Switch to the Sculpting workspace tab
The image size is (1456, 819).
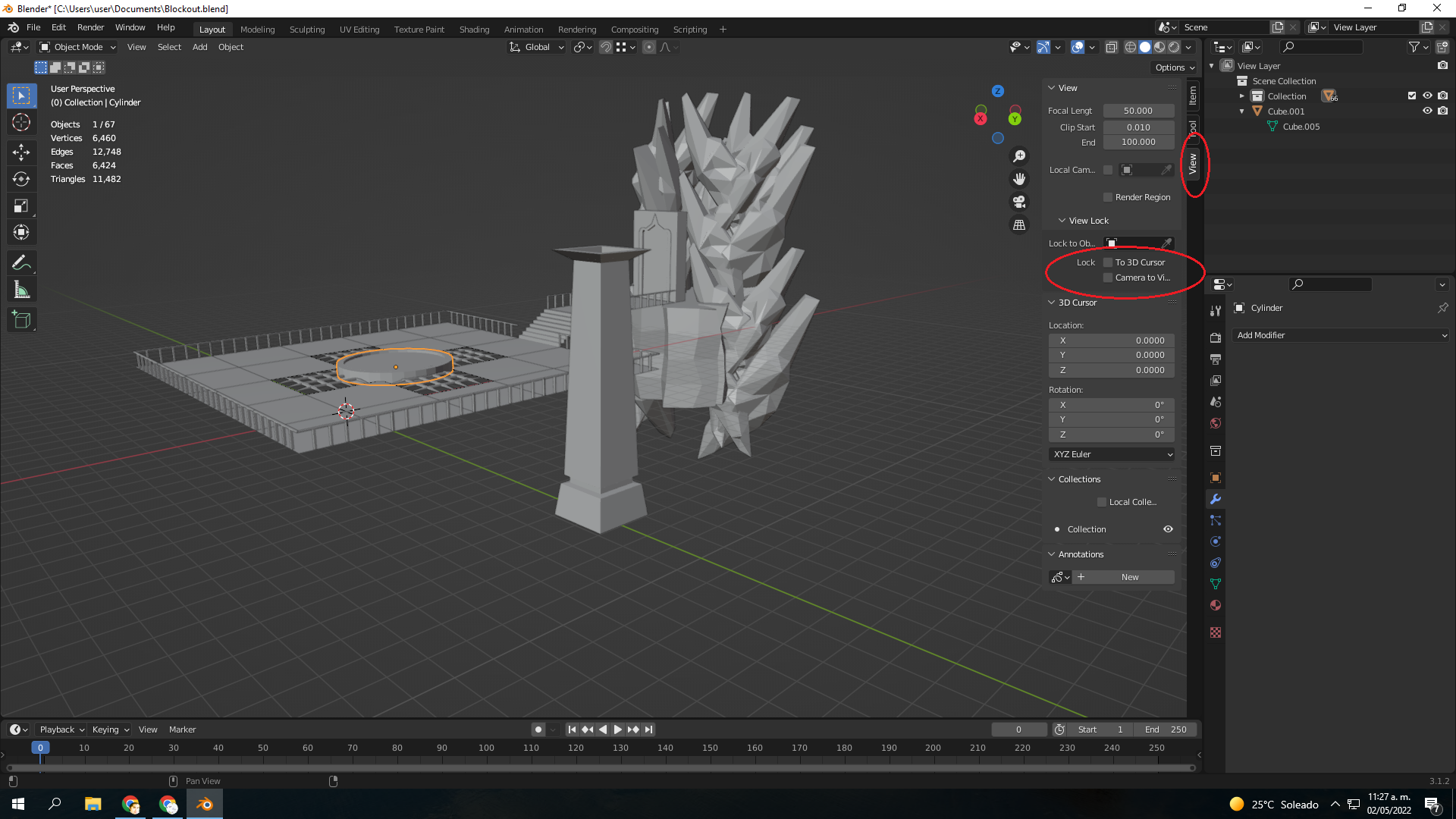pyautogui.click(x=306, y=29)
